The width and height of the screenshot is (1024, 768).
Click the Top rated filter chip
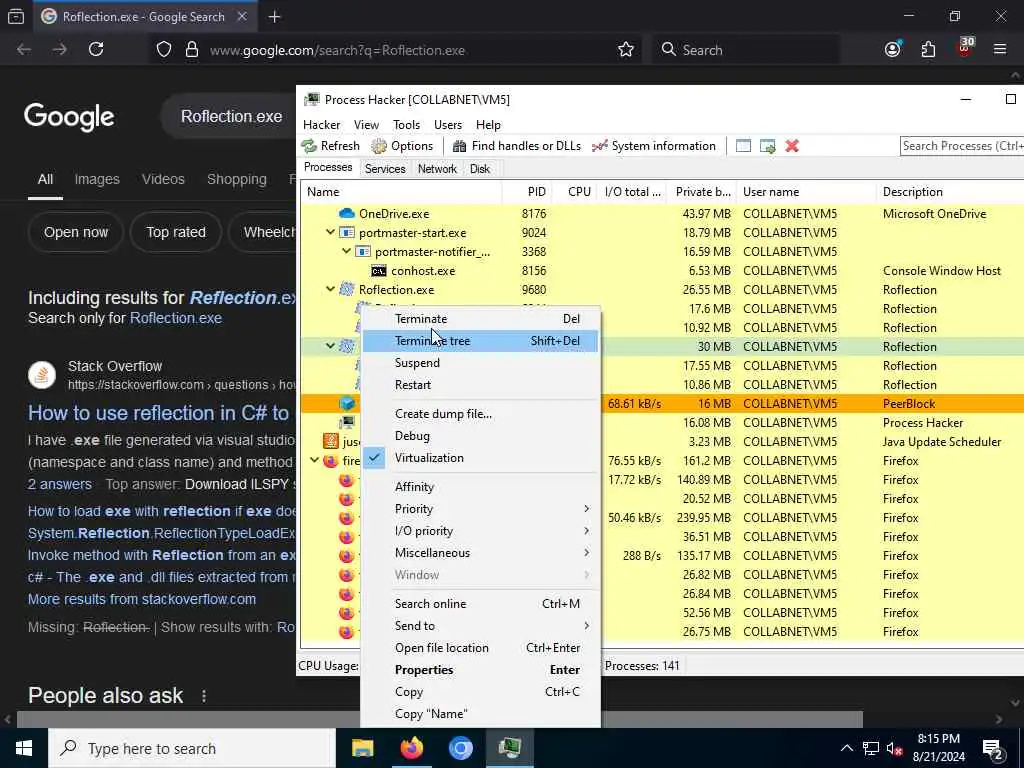point(176,232)
